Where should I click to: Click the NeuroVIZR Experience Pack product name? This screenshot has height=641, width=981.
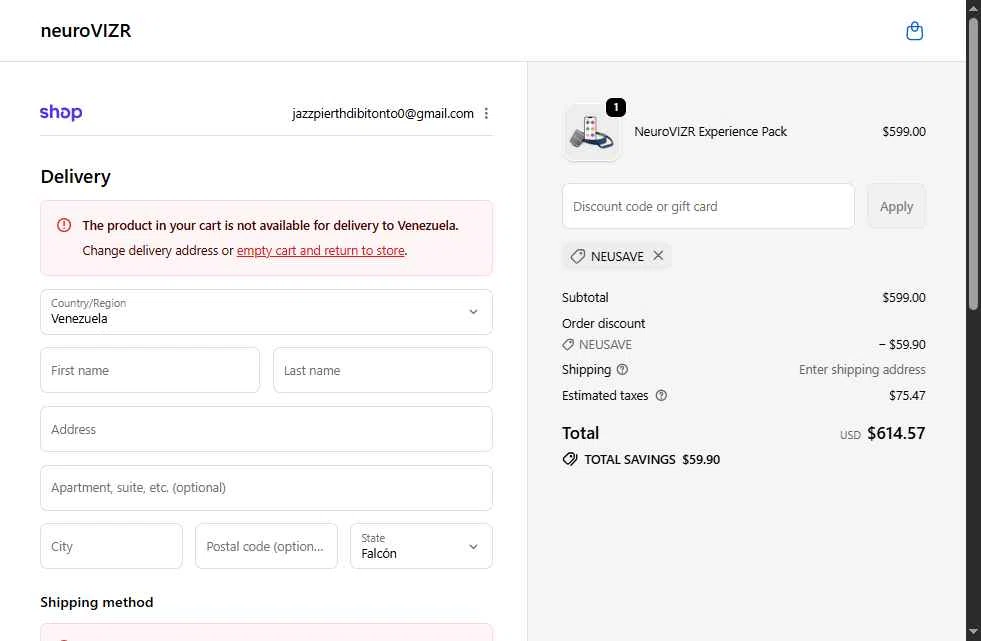[710, 131]
